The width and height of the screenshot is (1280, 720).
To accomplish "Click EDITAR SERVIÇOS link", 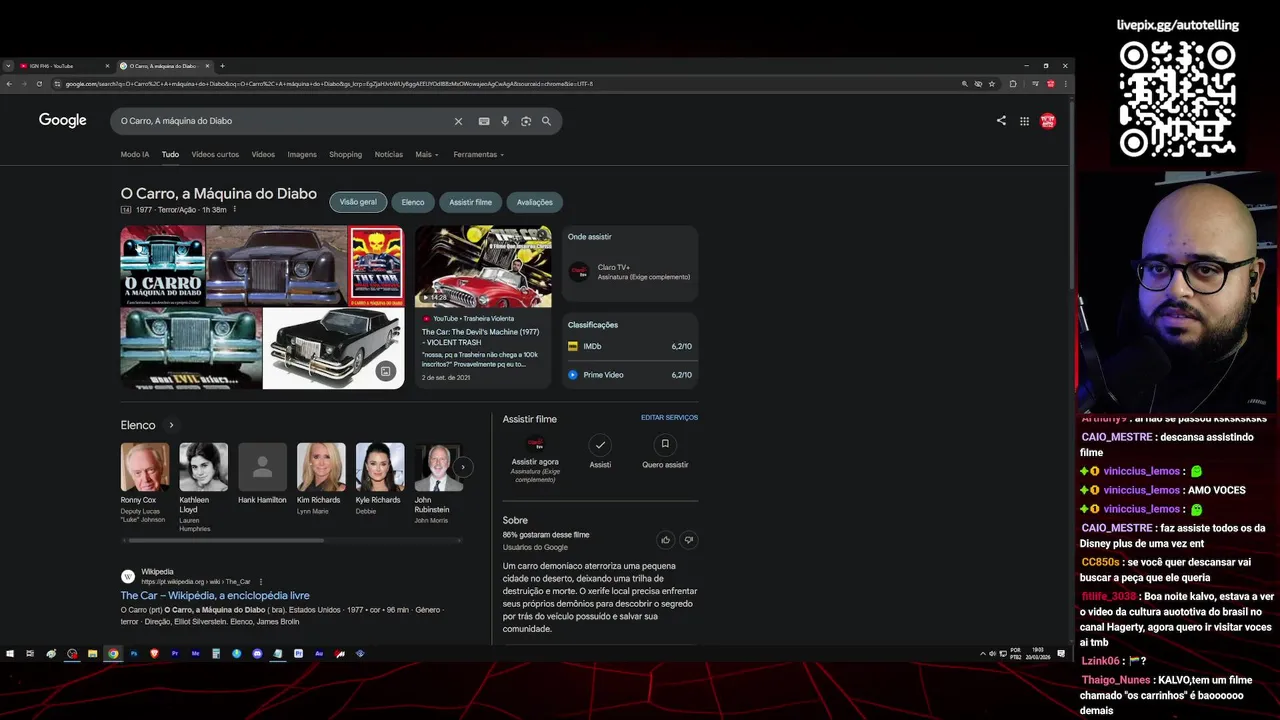I will coord(669,418).
